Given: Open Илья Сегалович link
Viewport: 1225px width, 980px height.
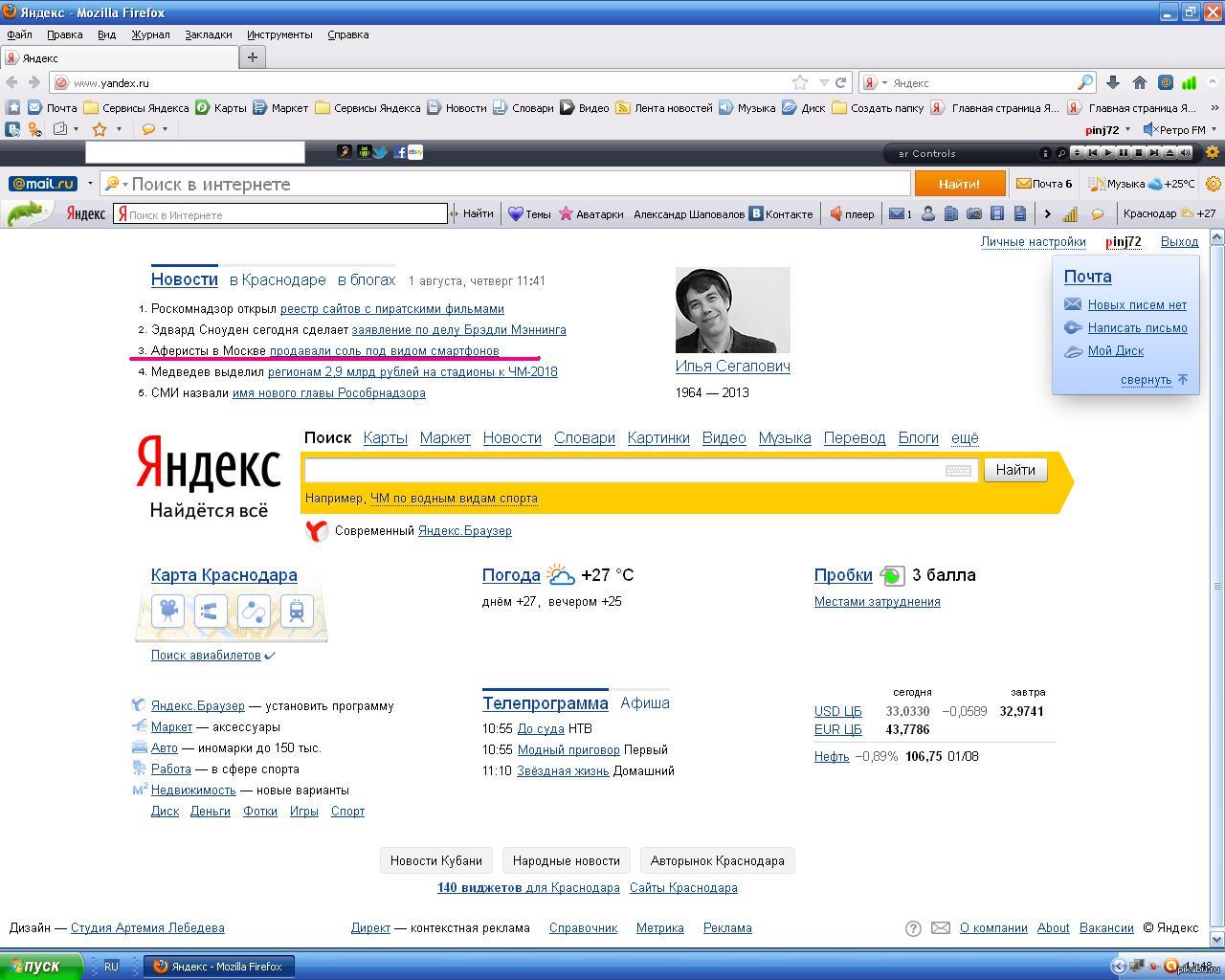Looking at the screenshot, I should point(733,366).
